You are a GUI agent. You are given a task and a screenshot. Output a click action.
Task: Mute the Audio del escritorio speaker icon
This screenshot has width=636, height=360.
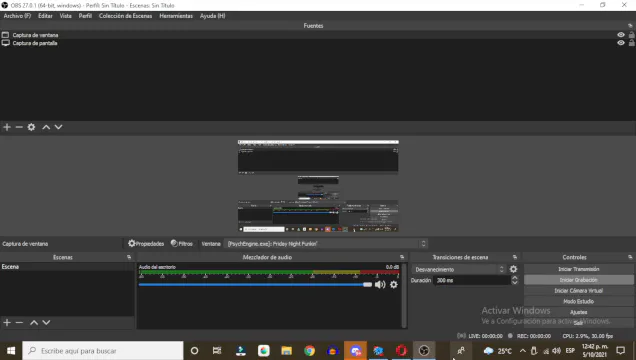380,285
